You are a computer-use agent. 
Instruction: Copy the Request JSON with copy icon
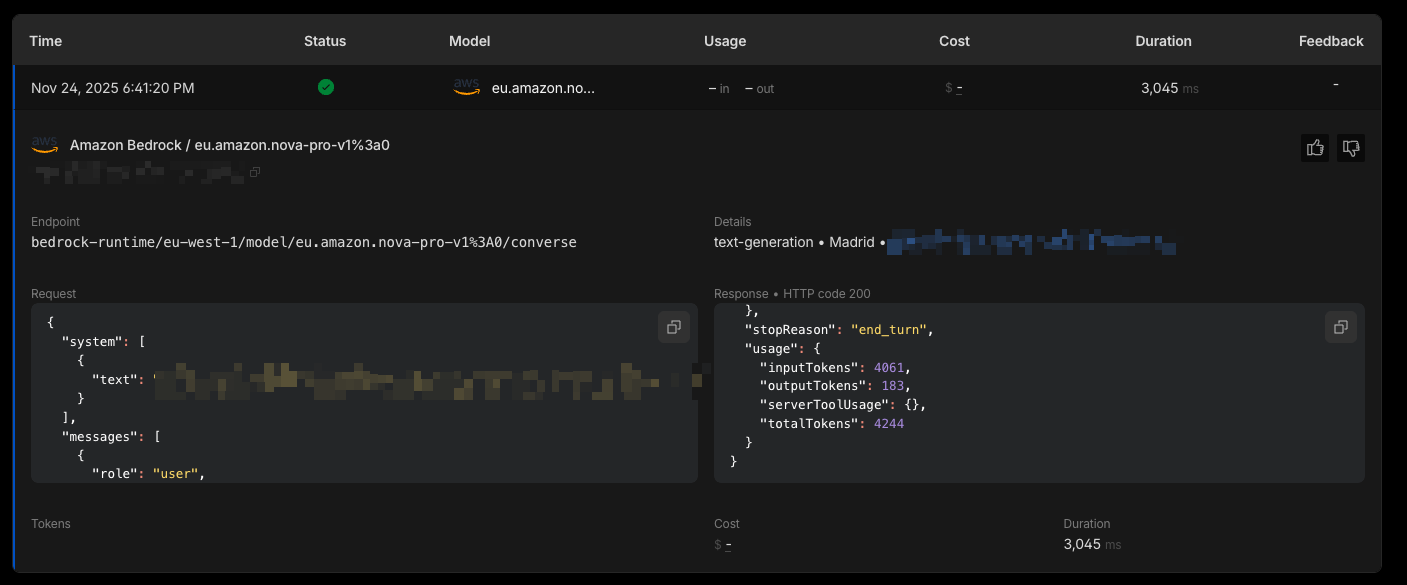(x=674, y=327)
